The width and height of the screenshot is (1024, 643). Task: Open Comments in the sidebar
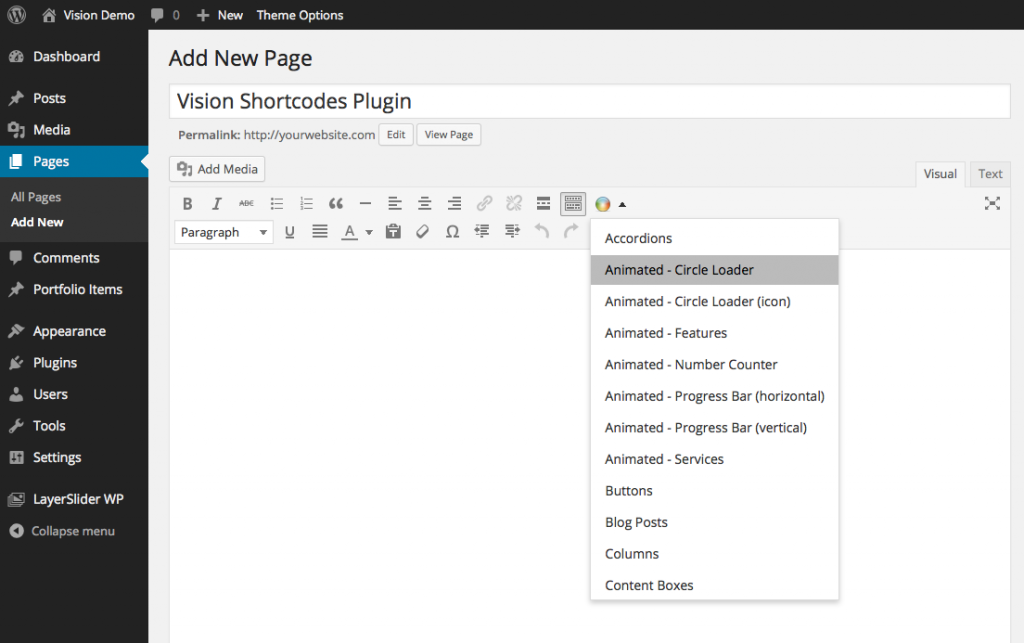[x=74, y=258]
